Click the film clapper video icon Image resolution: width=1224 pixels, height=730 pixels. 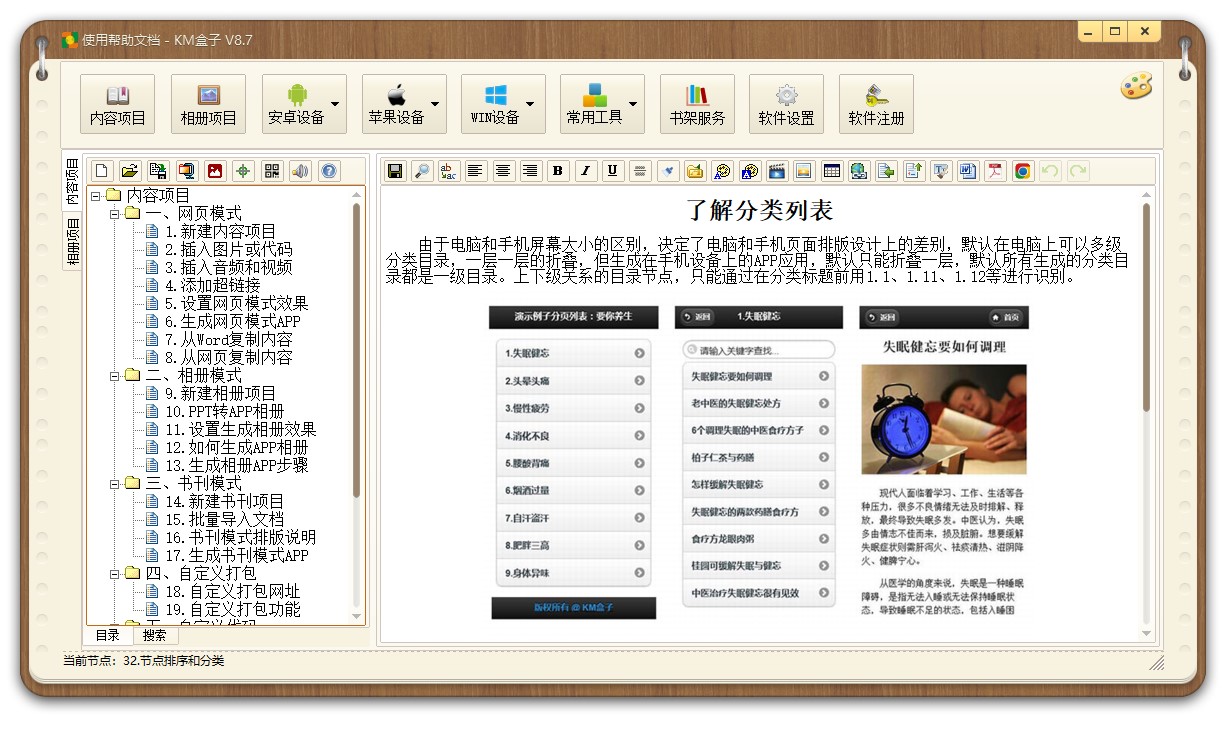776,171
